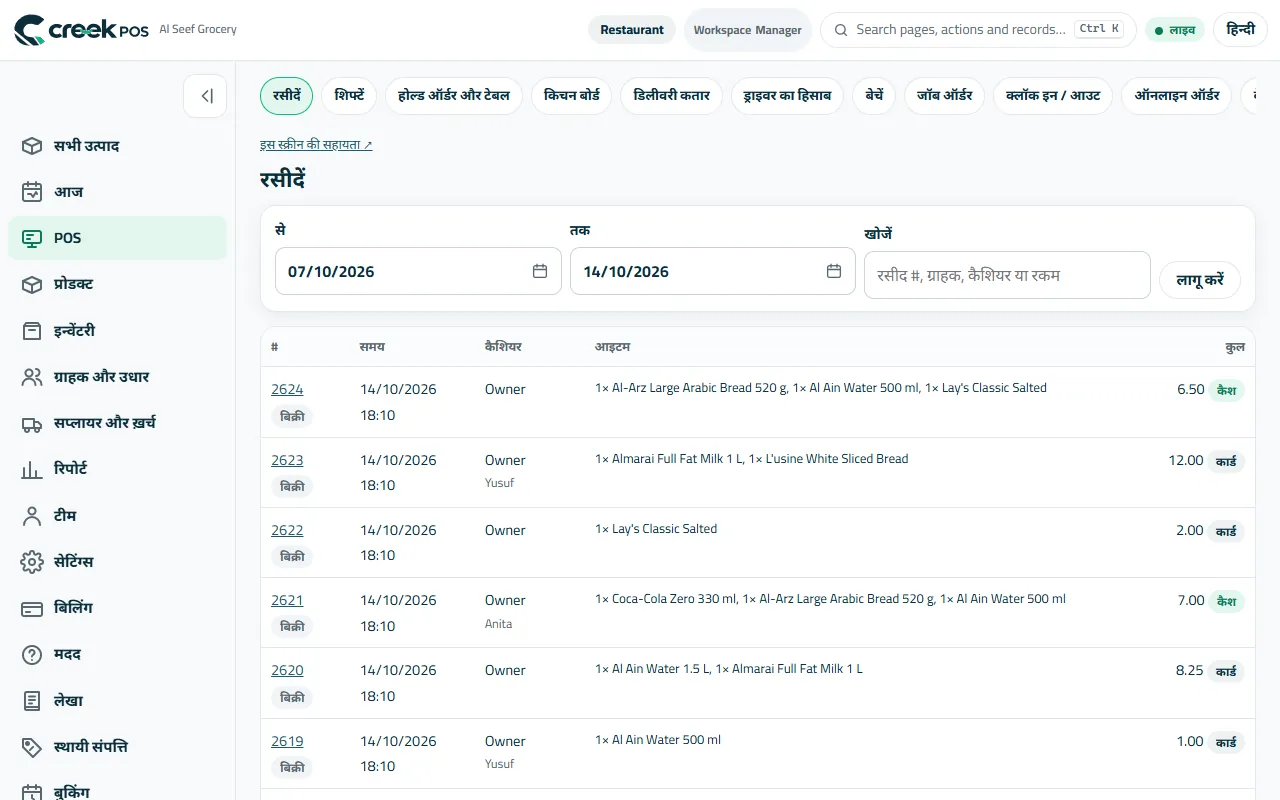This screenshot has height=800, width=1280.
Task: Open receipt 2623
Action: coord(287,461)
